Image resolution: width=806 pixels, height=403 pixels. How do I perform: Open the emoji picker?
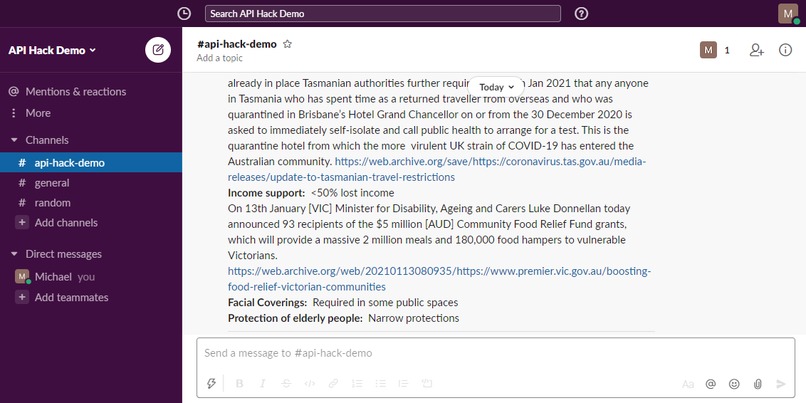735,384
